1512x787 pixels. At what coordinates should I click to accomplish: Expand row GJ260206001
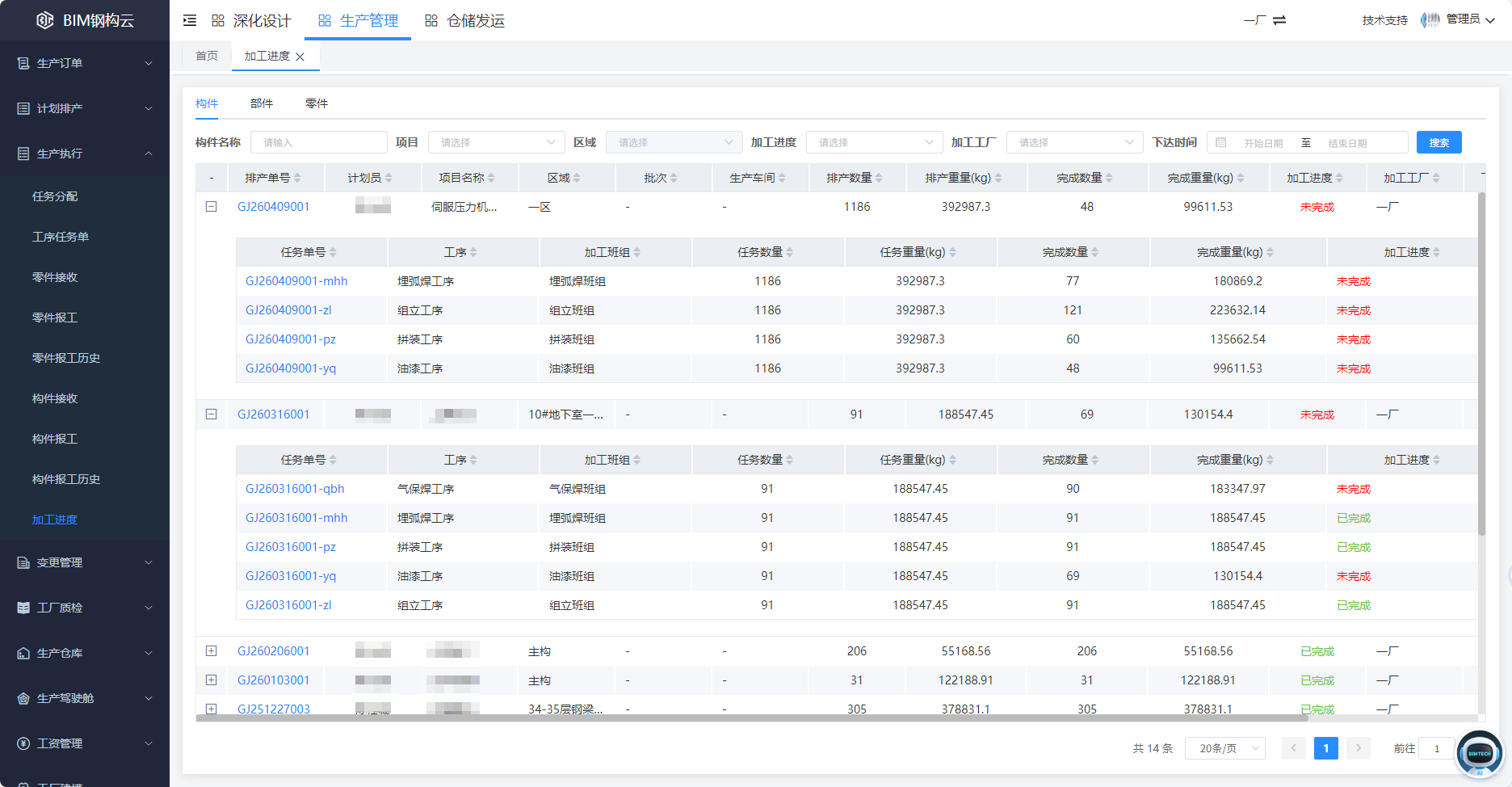click(211, 651)
